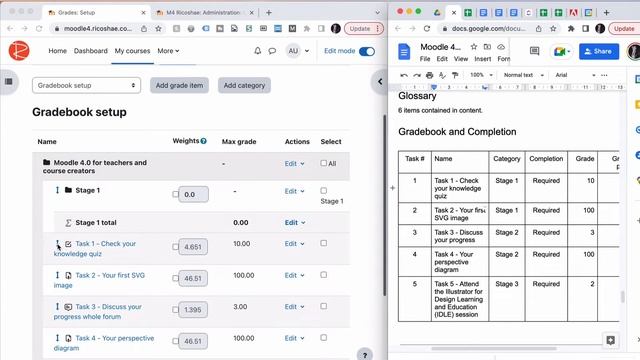Screen dimensions: 640x360
Task: Check the Select All checkbox
Action: tap(324, 163)
